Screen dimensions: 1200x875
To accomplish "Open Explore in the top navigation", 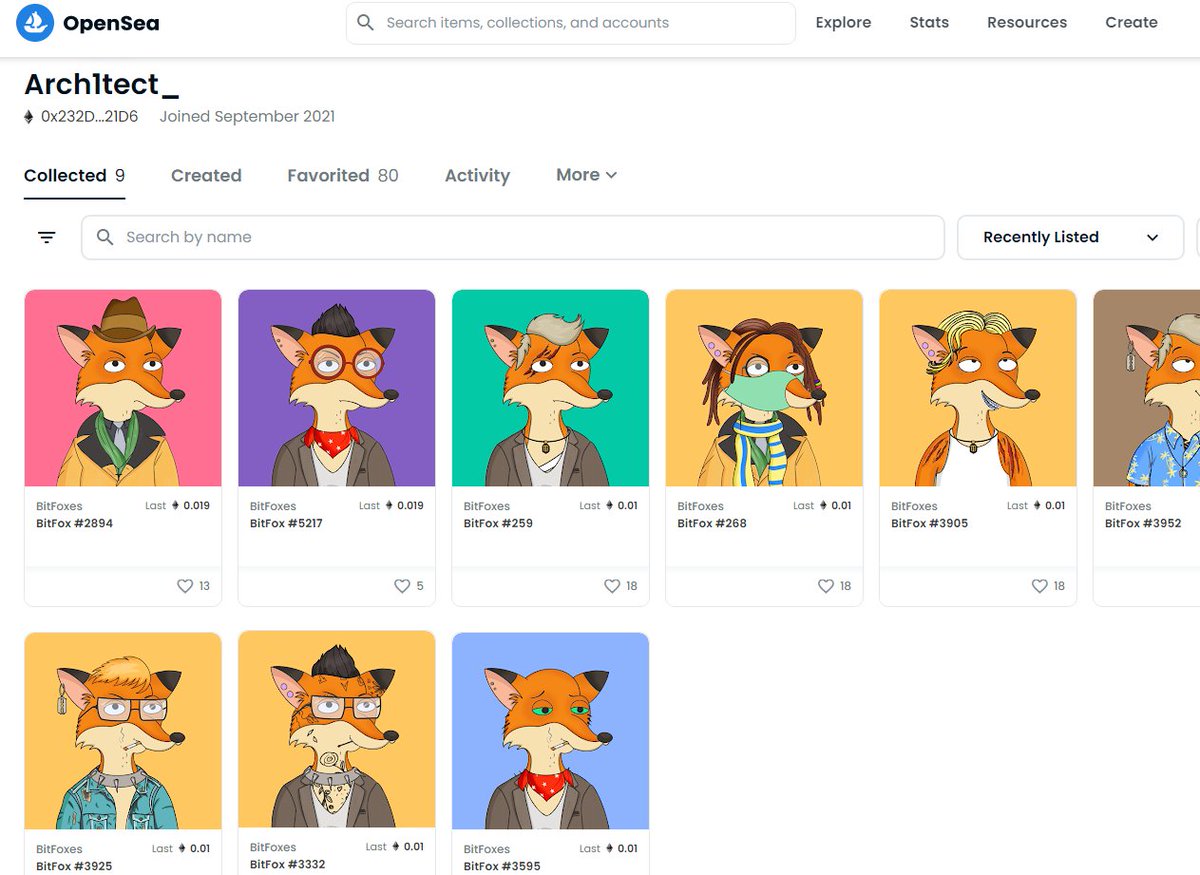I will click(x=843, y=22).
